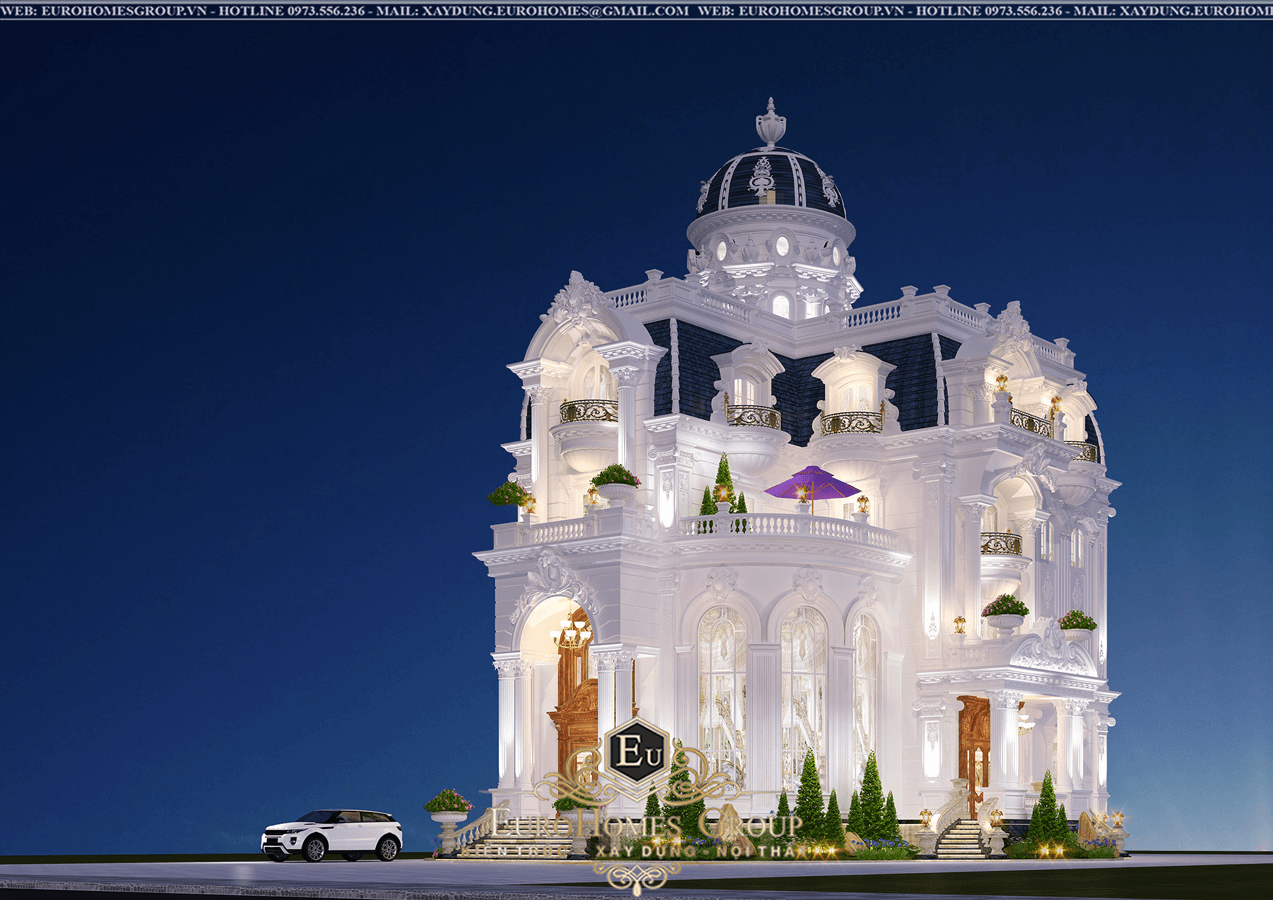Click the EuroHomes Group watermark text
Screen dimensions: 1273x900
(x=645, y=824)
